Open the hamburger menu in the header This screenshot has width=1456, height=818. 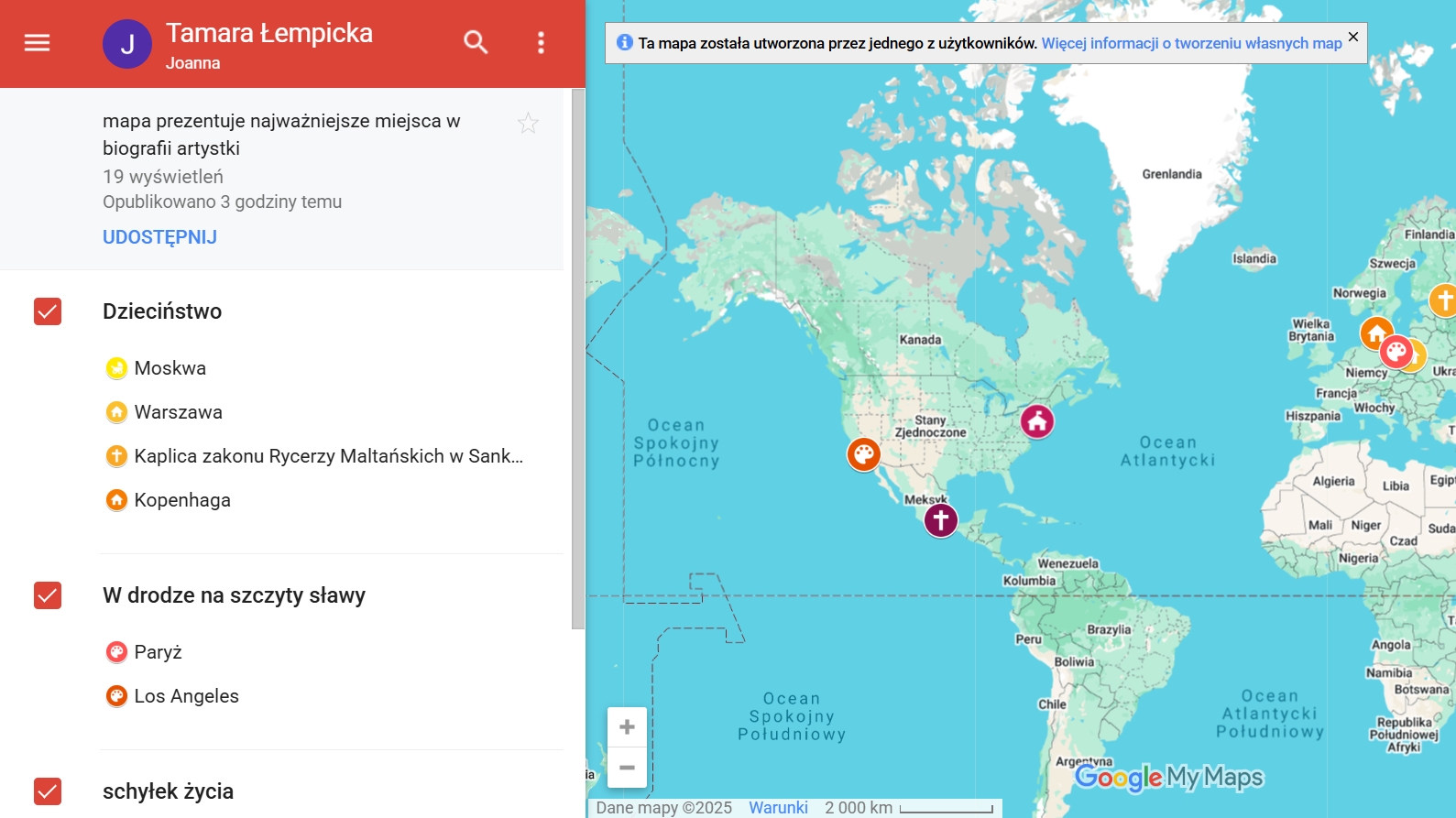click(x=37, y=43)
